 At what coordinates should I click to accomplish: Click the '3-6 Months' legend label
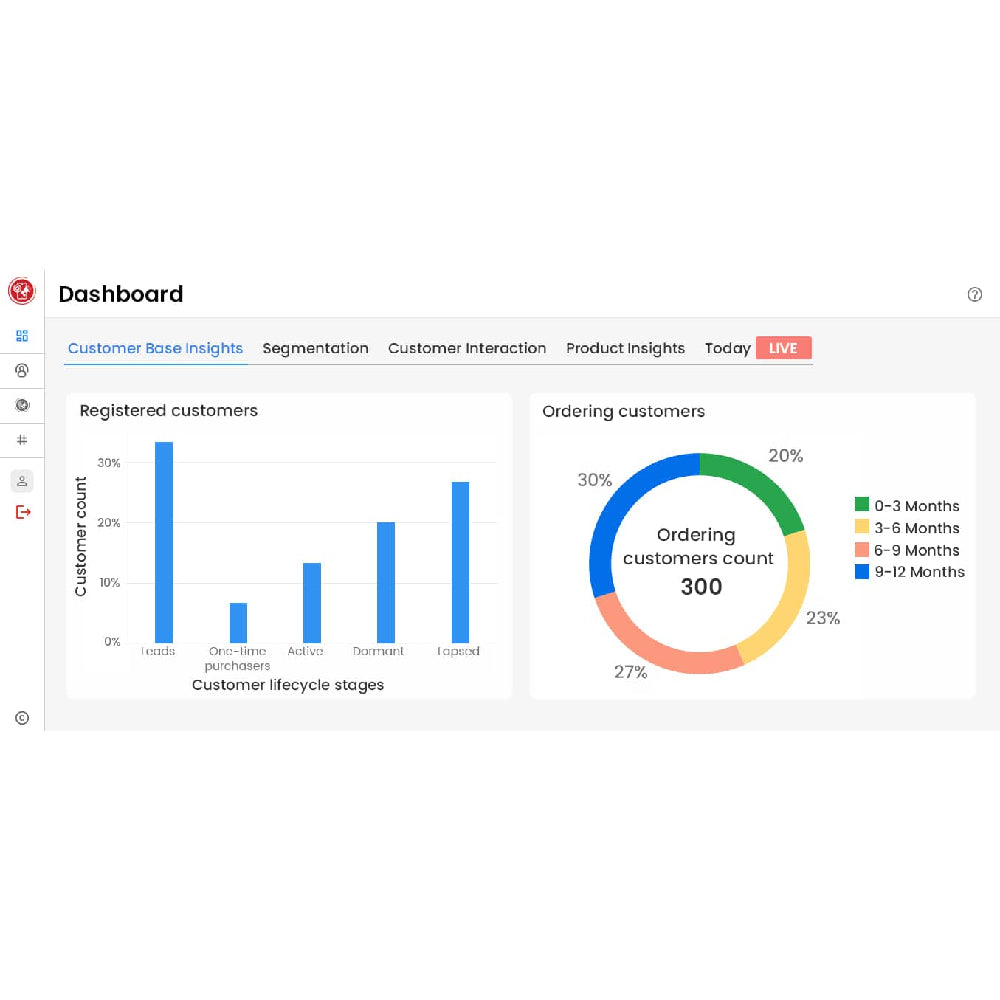(x=916, y=528)
